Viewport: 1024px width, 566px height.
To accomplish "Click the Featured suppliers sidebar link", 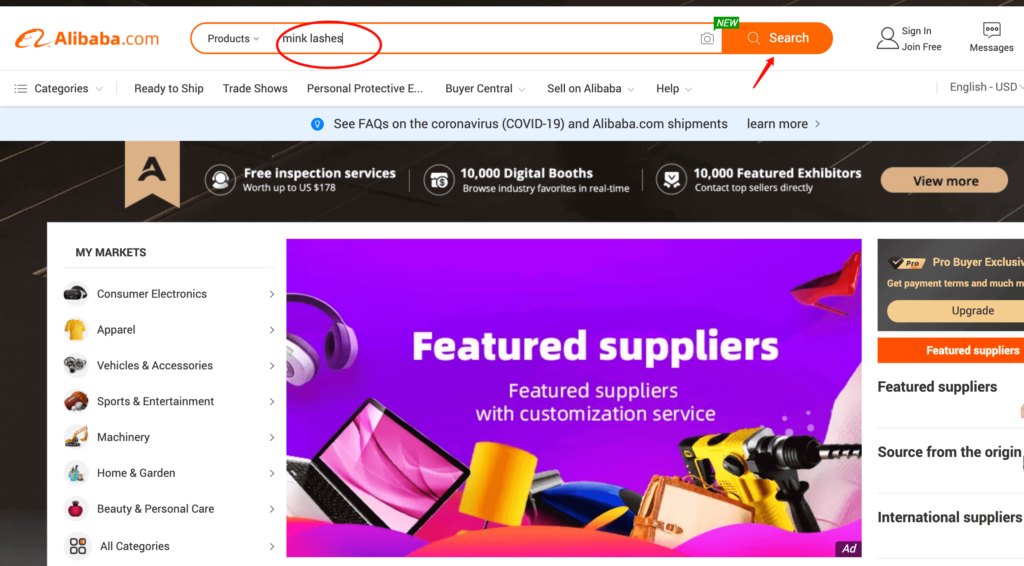I will point(937,387).
